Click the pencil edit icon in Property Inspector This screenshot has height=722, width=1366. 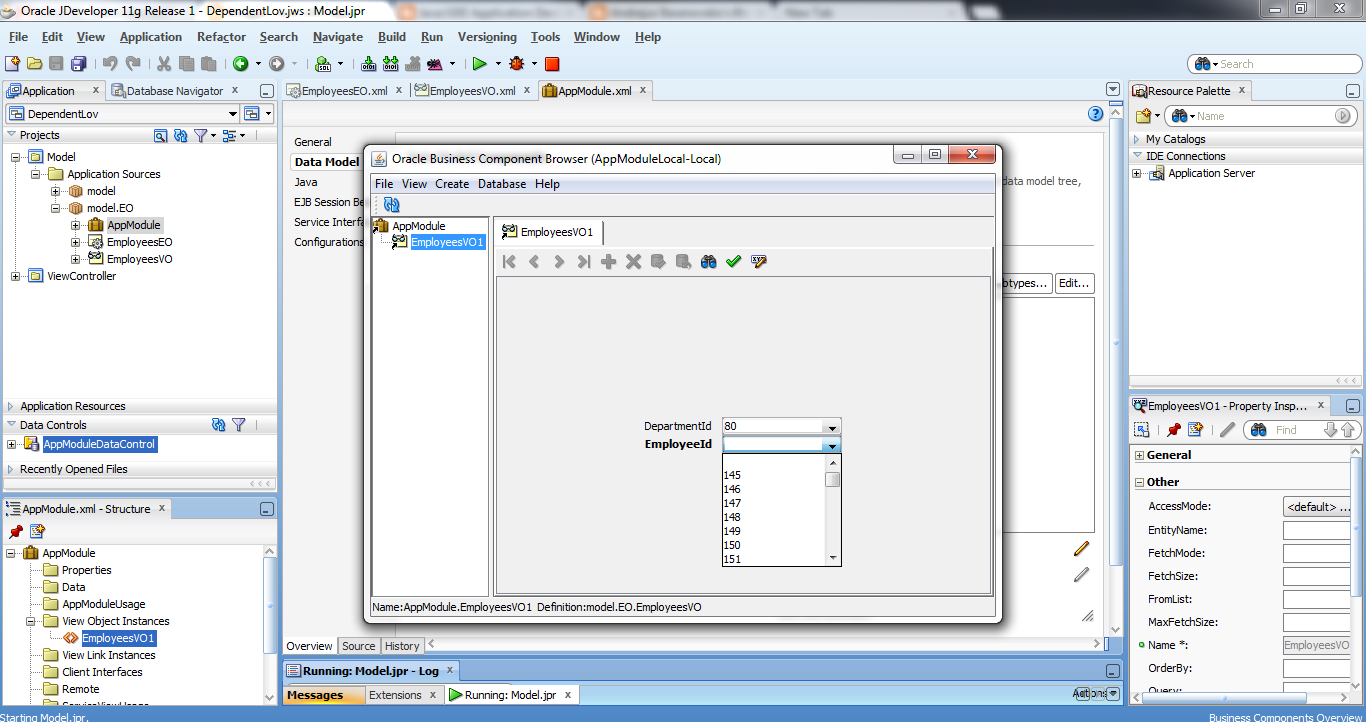(1228, 430)
